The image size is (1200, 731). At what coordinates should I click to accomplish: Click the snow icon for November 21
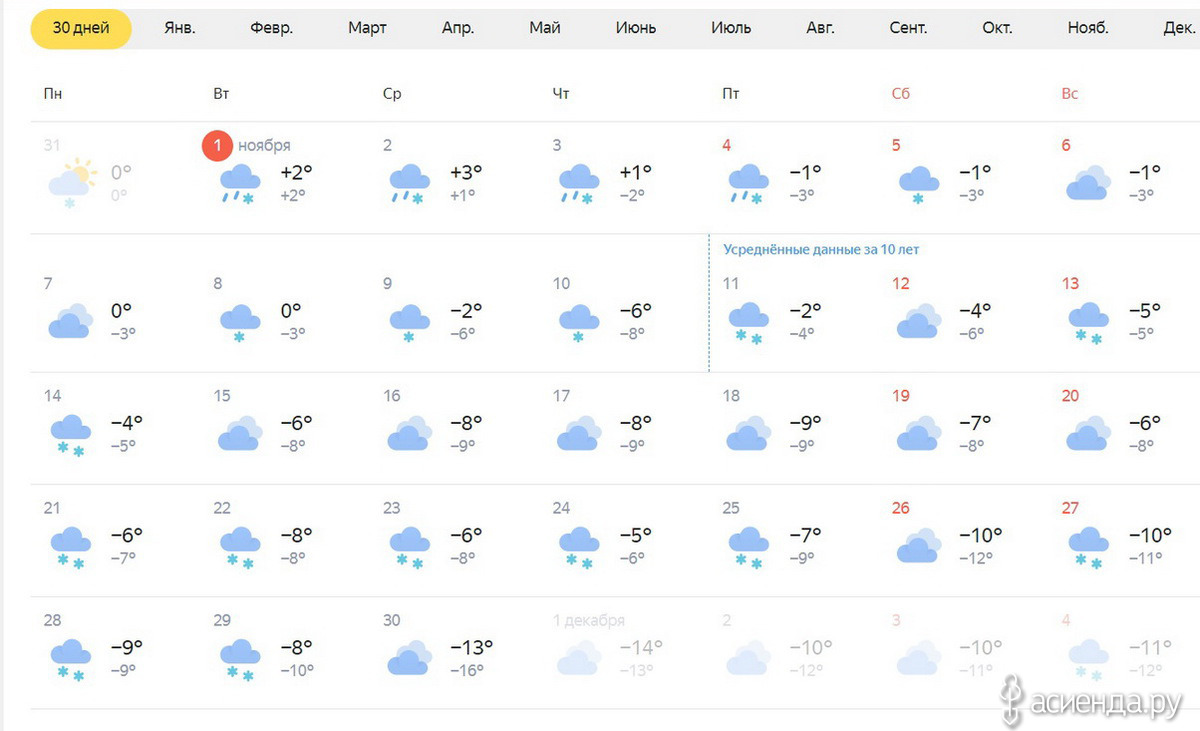point(70,547)
